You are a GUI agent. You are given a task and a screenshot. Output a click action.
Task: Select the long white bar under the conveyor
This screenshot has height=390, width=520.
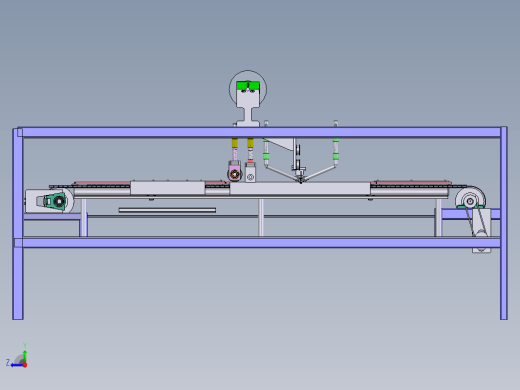[x=167, y=210]
